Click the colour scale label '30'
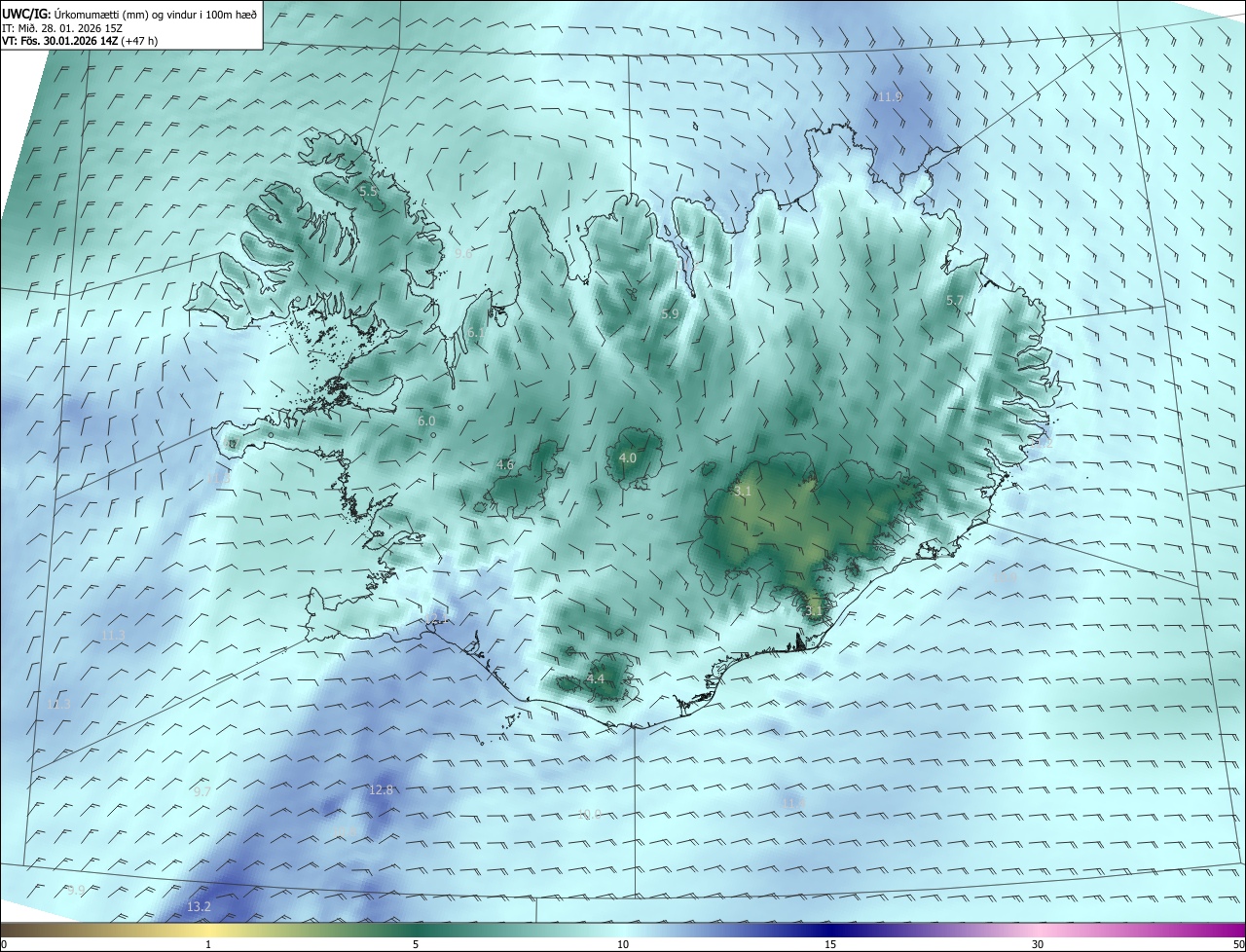Viewport: 1246px width, 952px height. (x=1038, y=944)
